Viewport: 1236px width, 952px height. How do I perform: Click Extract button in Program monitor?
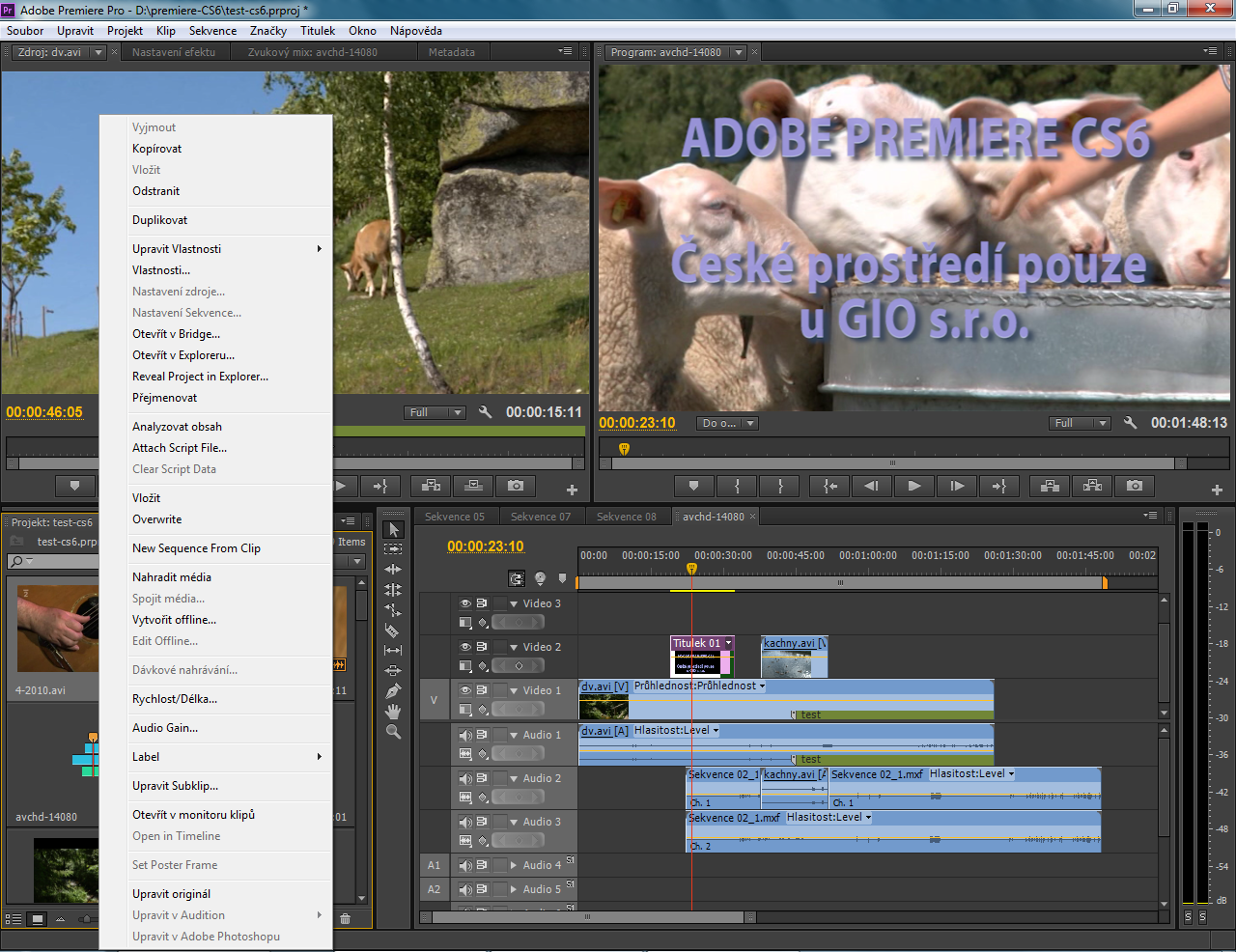[1092, 486]
